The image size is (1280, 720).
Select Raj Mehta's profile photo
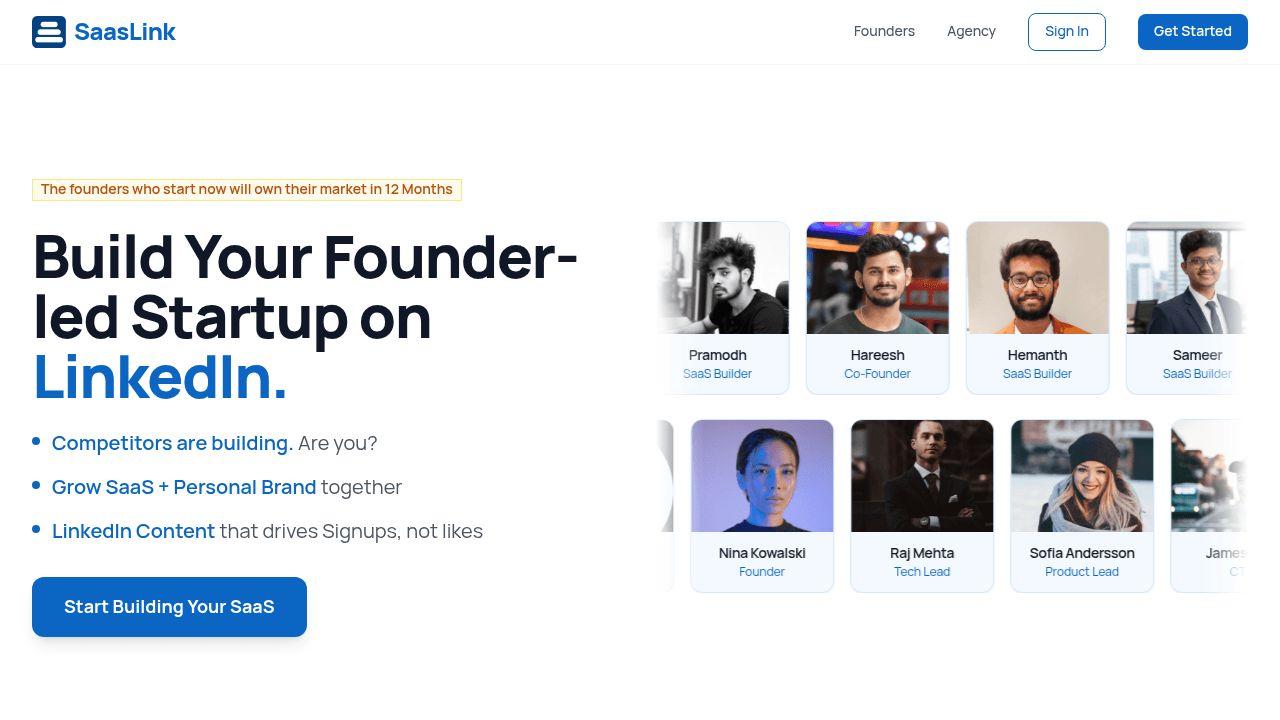(x=922, y=476)
